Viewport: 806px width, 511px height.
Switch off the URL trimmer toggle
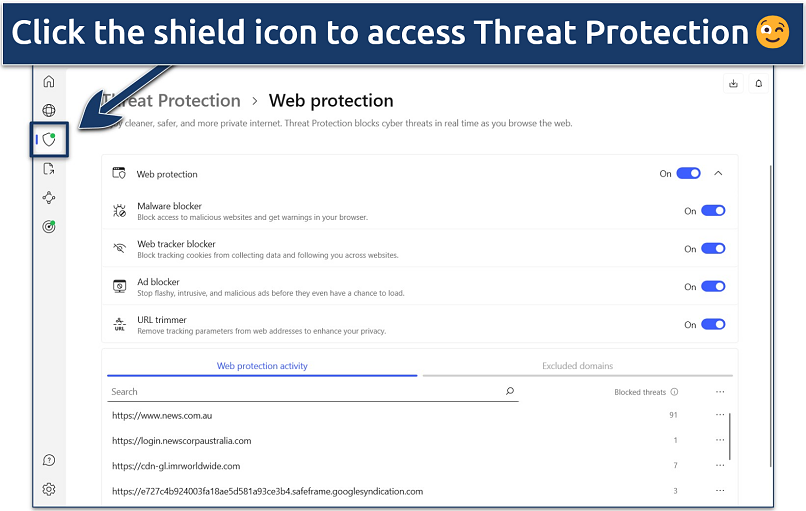[713, 324]
